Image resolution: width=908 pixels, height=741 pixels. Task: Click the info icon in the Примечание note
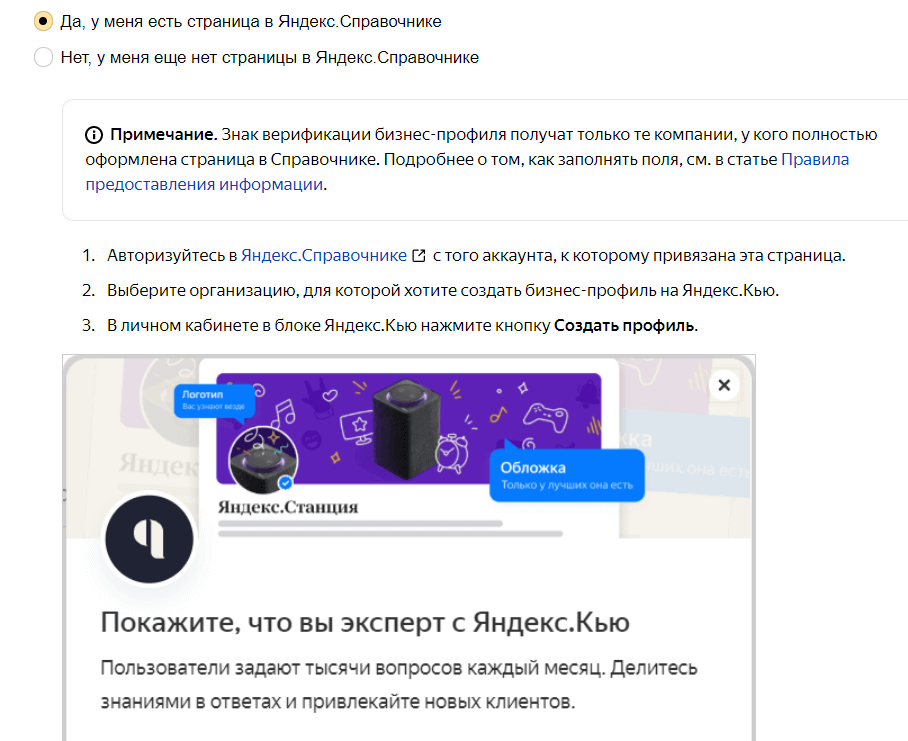(x=97, y=134)
